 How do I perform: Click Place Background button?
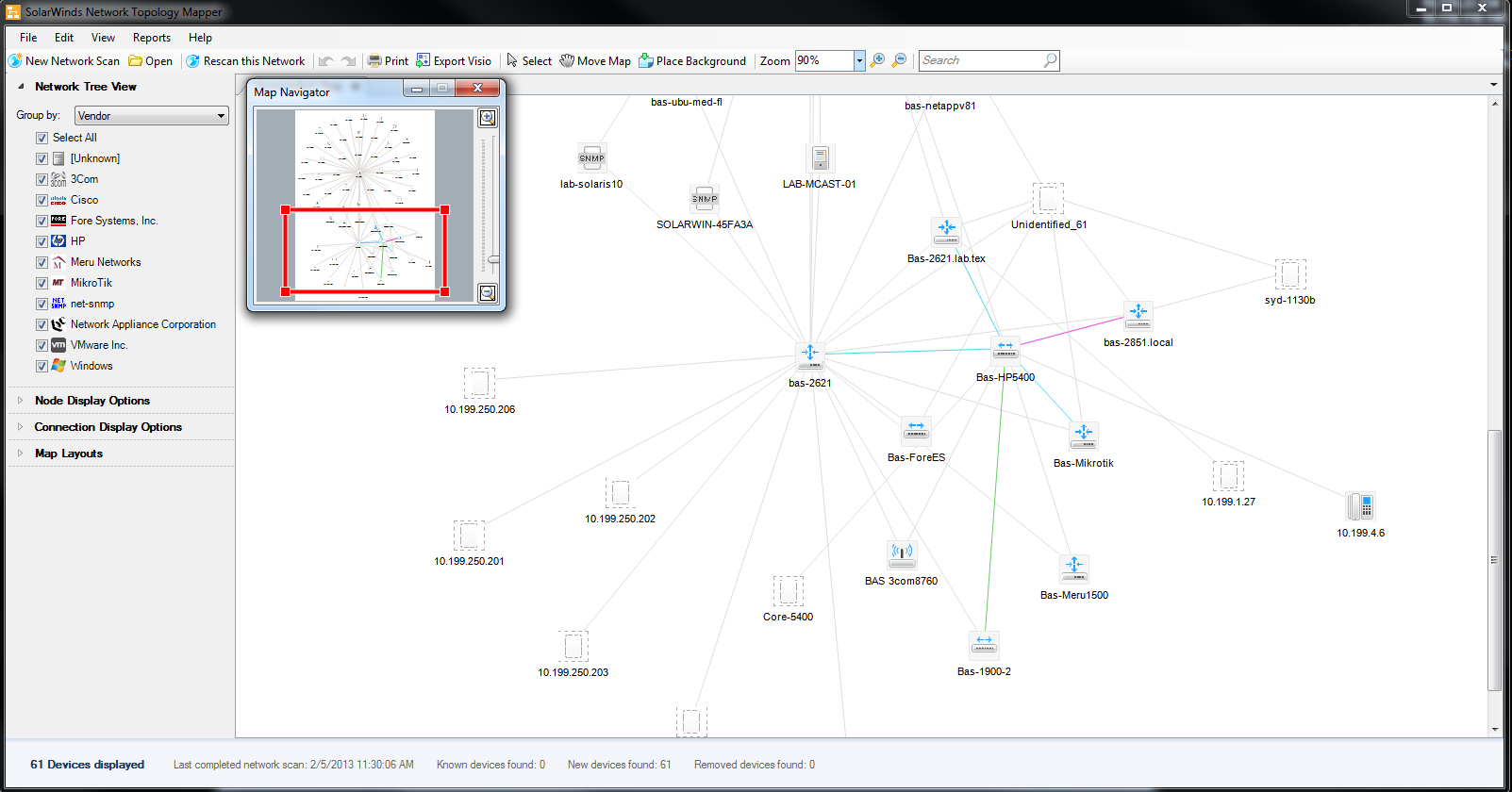coord(692,61)
